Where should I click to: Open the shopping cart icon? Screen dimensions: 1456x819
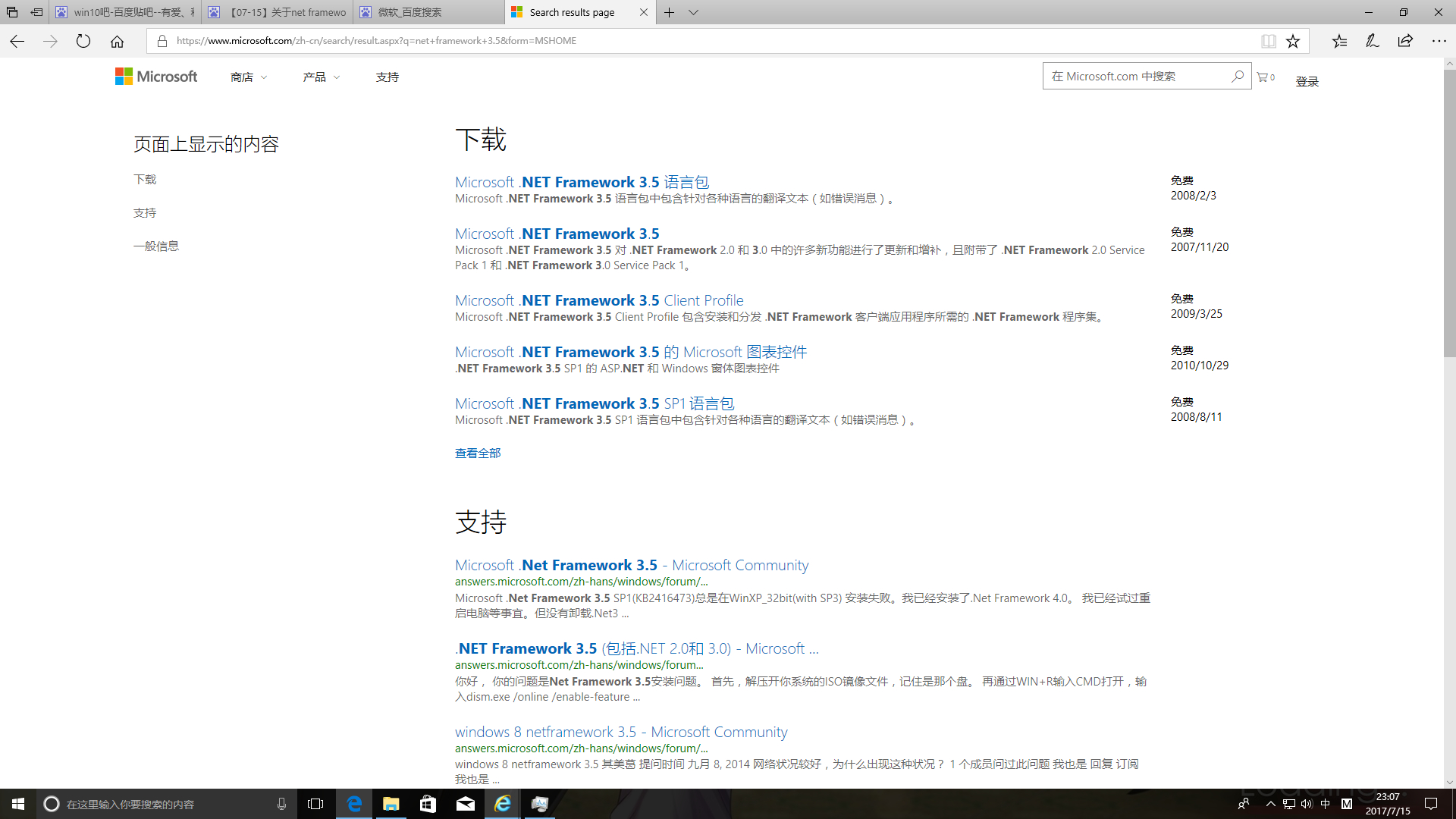click(x=1263, y=77)
